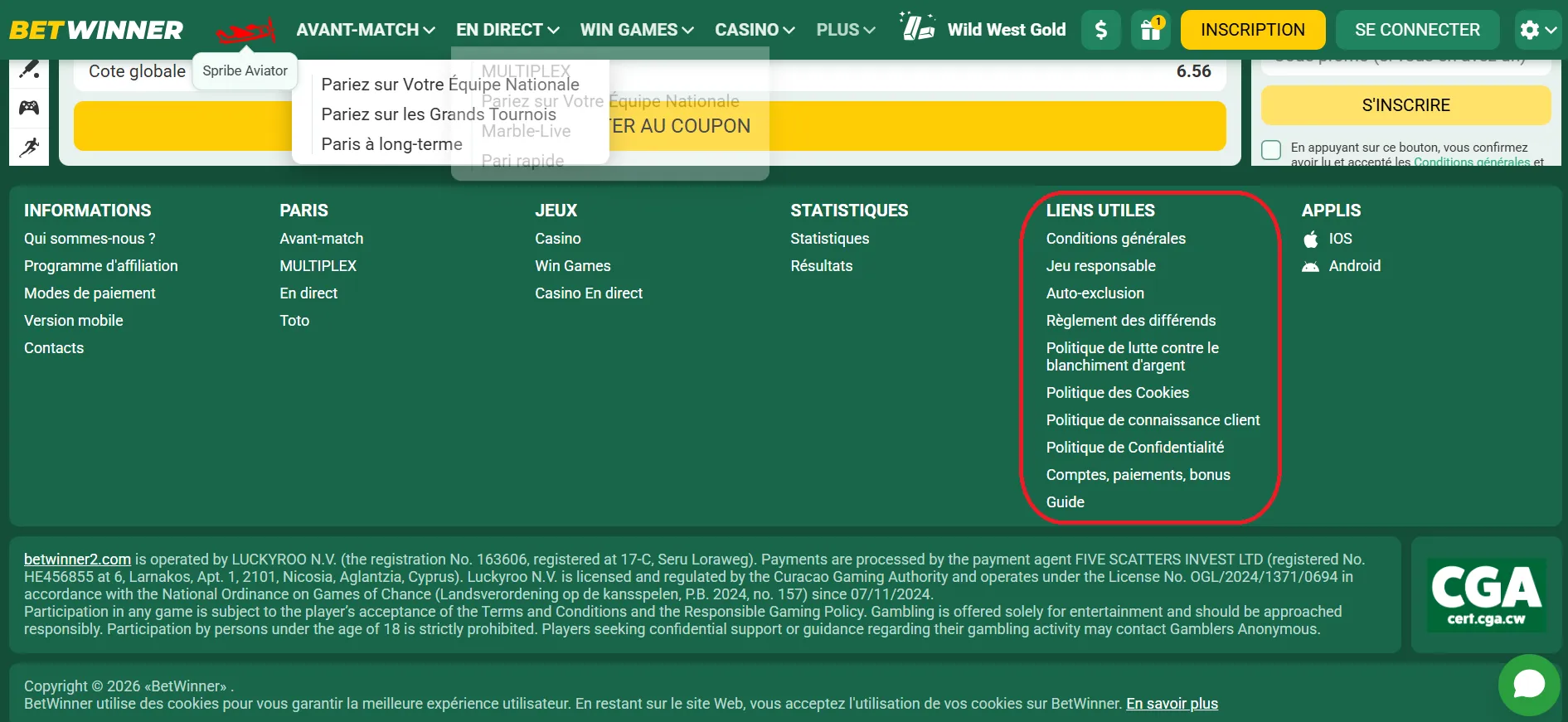Select the running athlete sidebar icon

tap(29, 147)
